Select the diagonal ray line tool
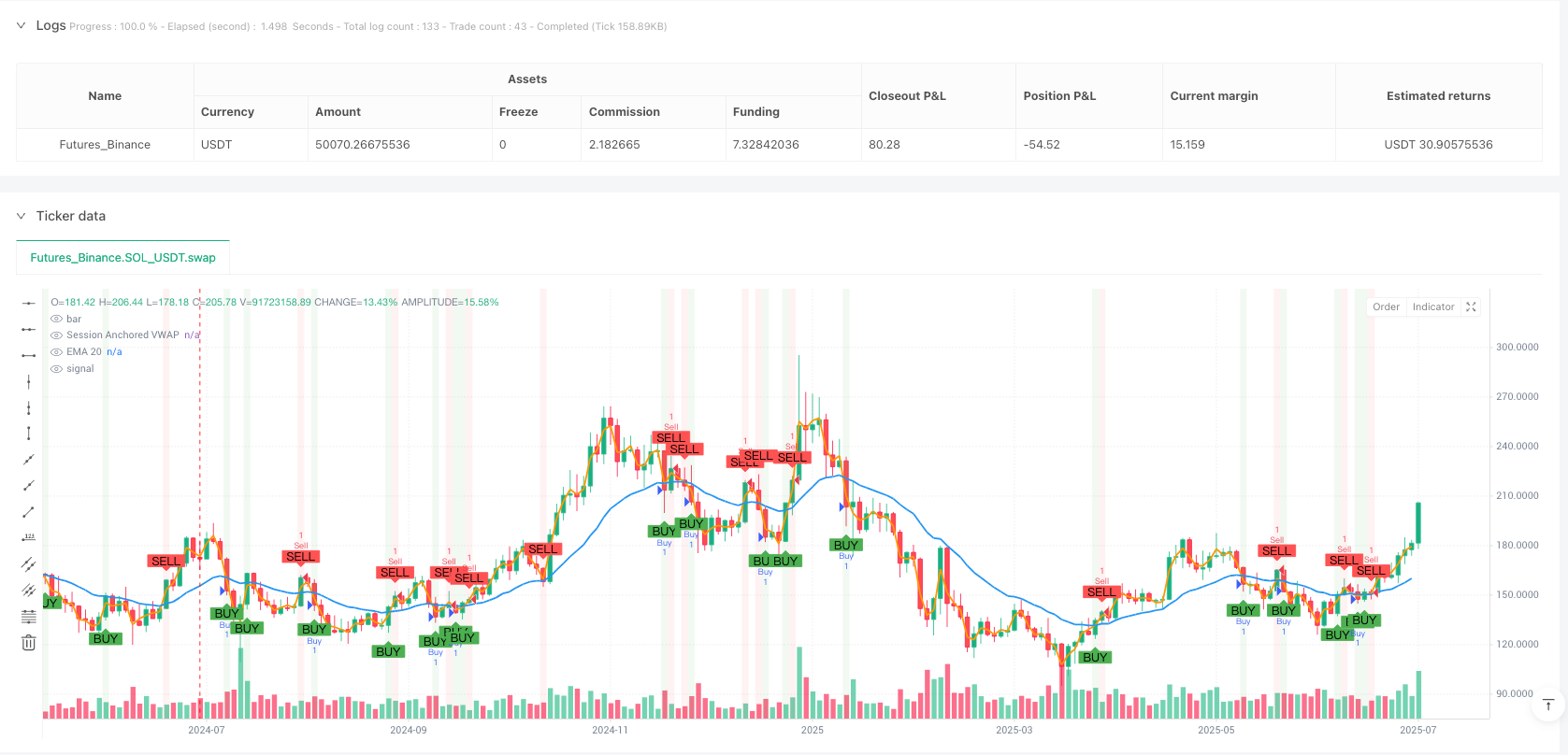This screenshot has height=755, width=1568. tap(29, 485)
